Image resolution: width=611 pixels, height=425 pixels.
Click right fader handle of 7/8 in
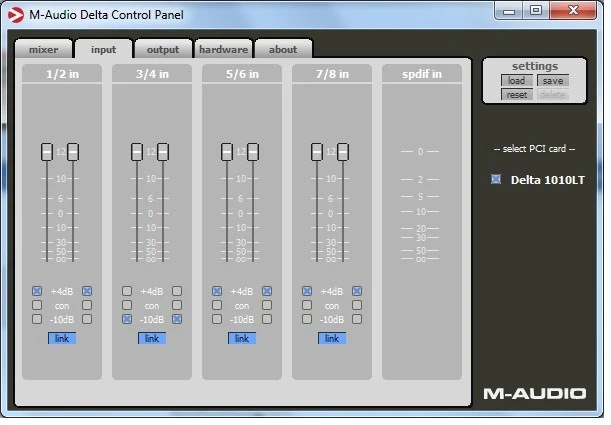(343, 152)
